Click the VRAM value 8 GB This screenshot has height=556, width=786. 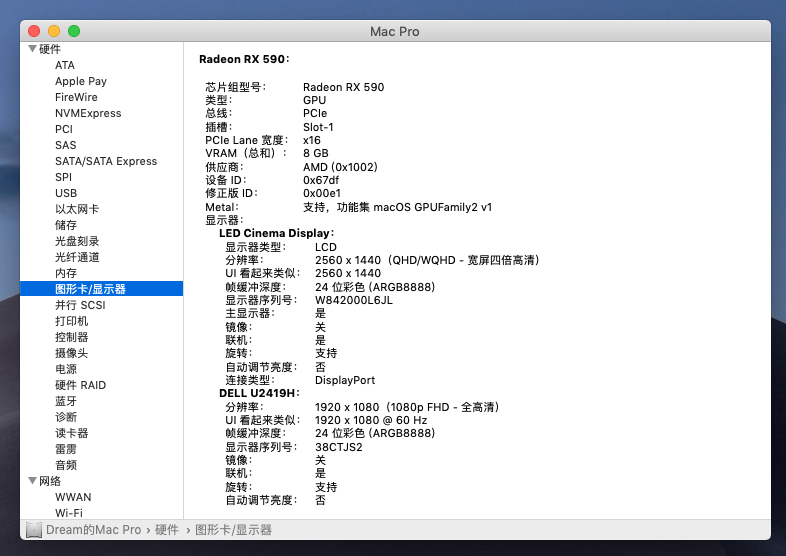[x=316, y=153]
